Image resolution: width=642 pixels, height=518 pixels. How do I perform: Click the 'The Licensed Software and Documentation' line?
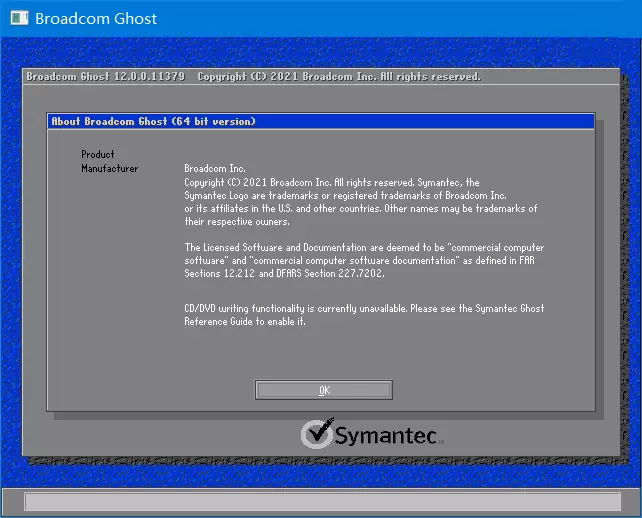tap(364, 247)
